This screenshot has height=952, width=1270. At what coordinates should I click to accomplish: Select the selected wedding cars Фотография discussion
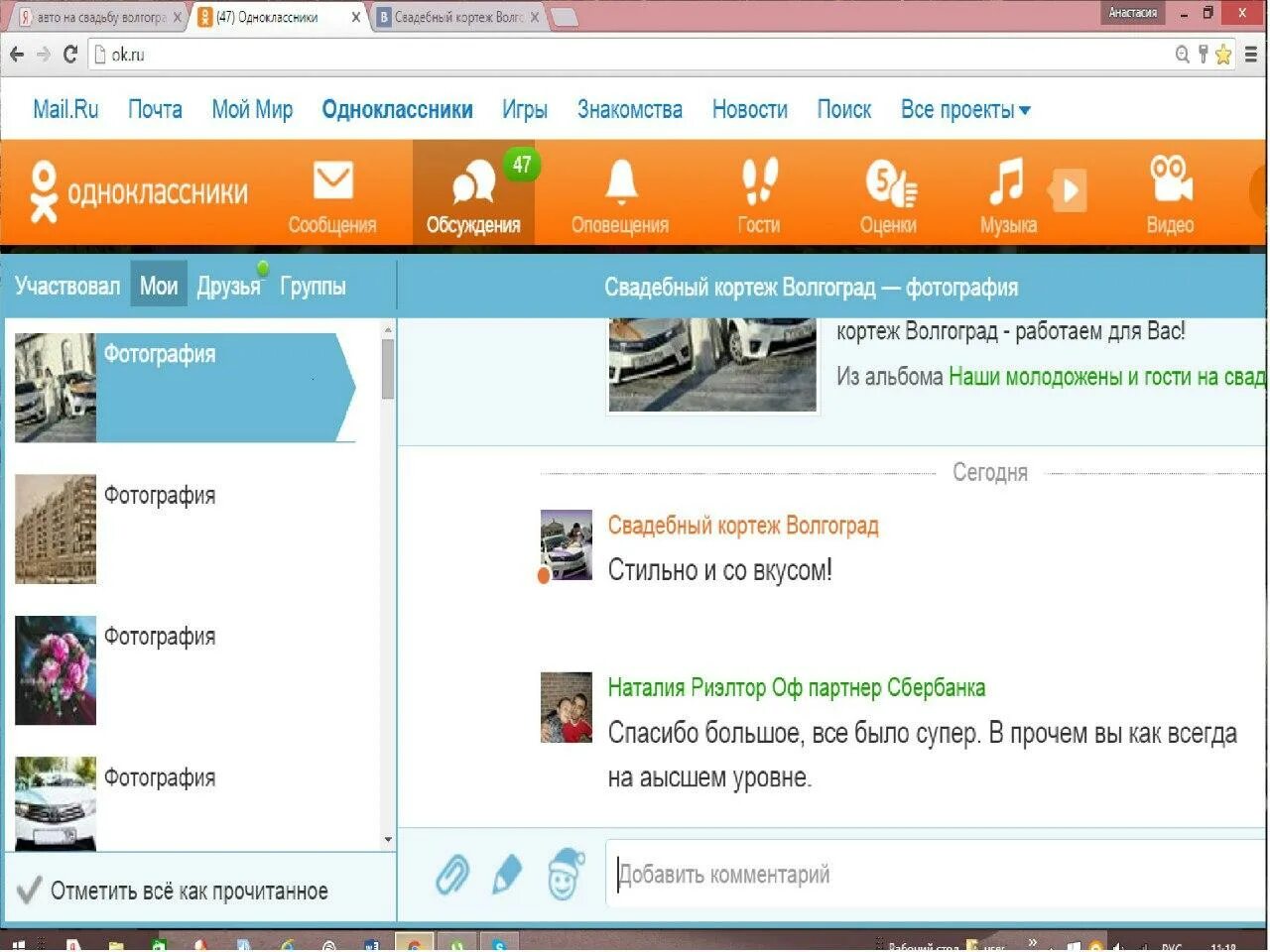185,388
